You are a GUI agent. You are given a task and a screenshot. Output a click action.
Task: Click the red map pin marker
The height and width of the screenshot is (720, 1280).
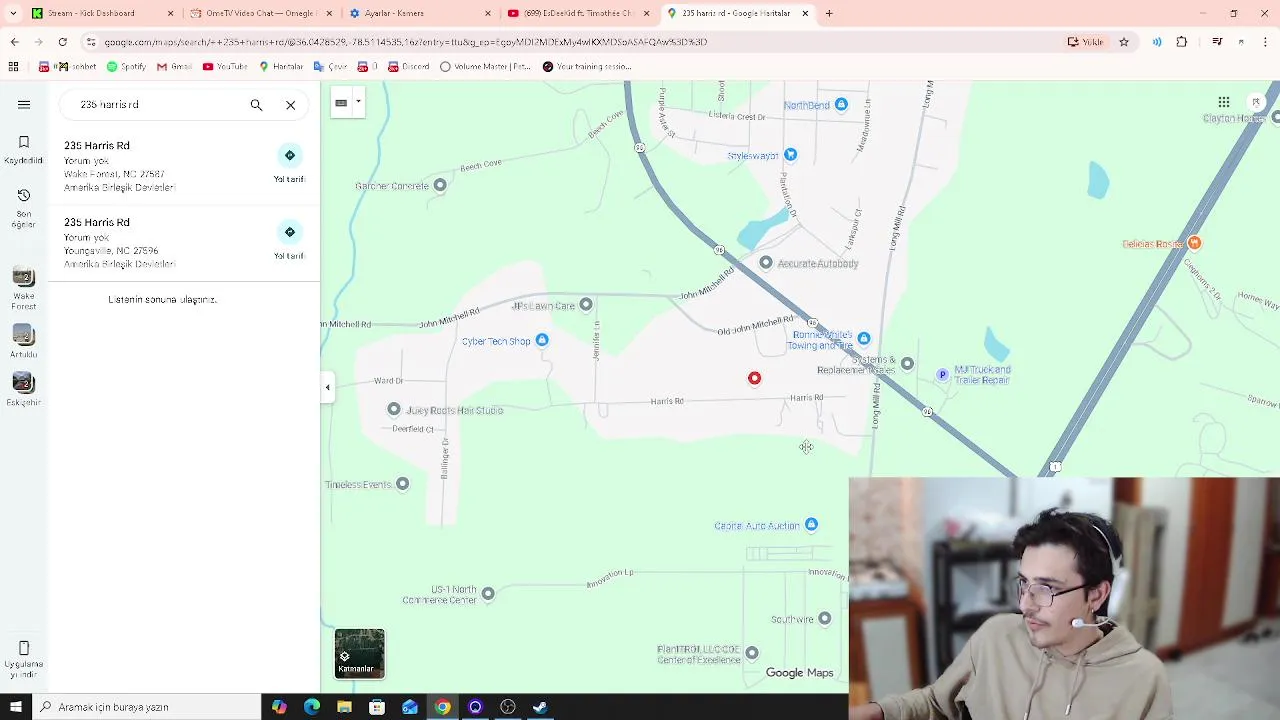click(x=754, y=378)
